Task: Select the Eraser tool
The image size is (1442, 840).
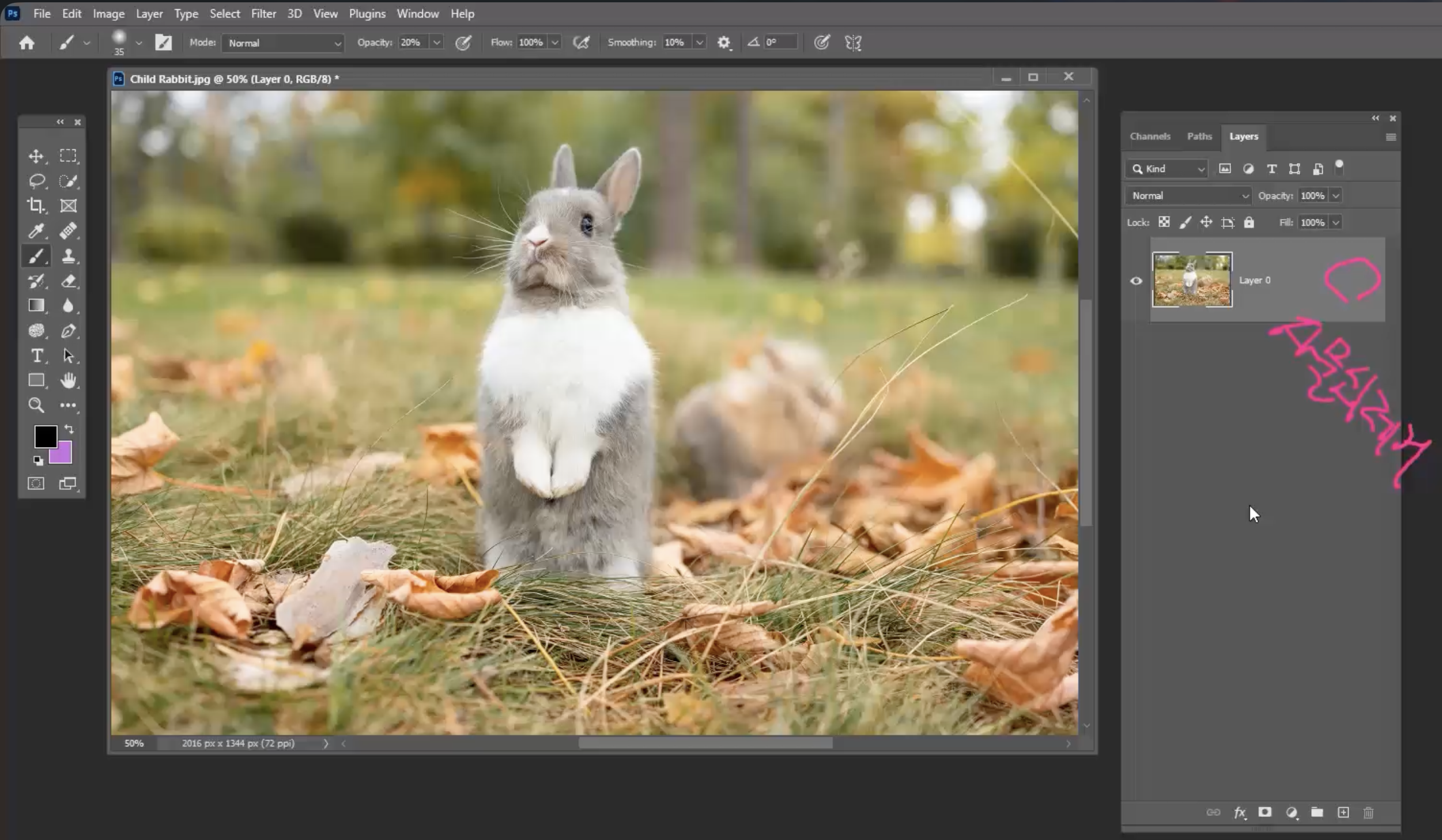Action: 68,281
